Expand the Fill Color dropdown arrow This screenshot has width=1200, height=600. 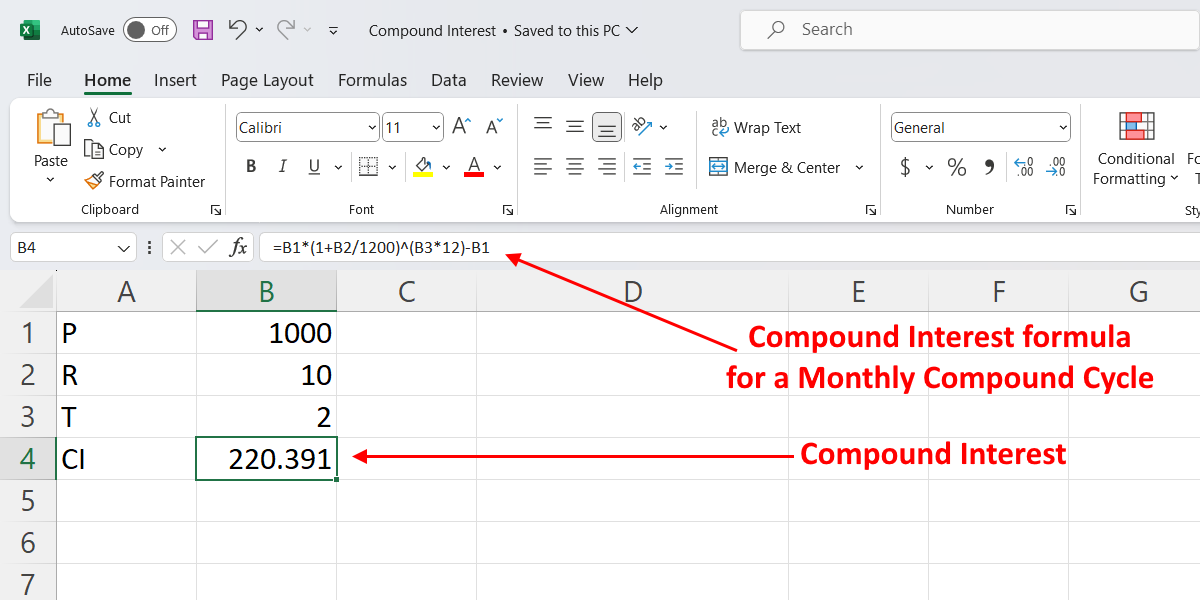tap(446, 167)
